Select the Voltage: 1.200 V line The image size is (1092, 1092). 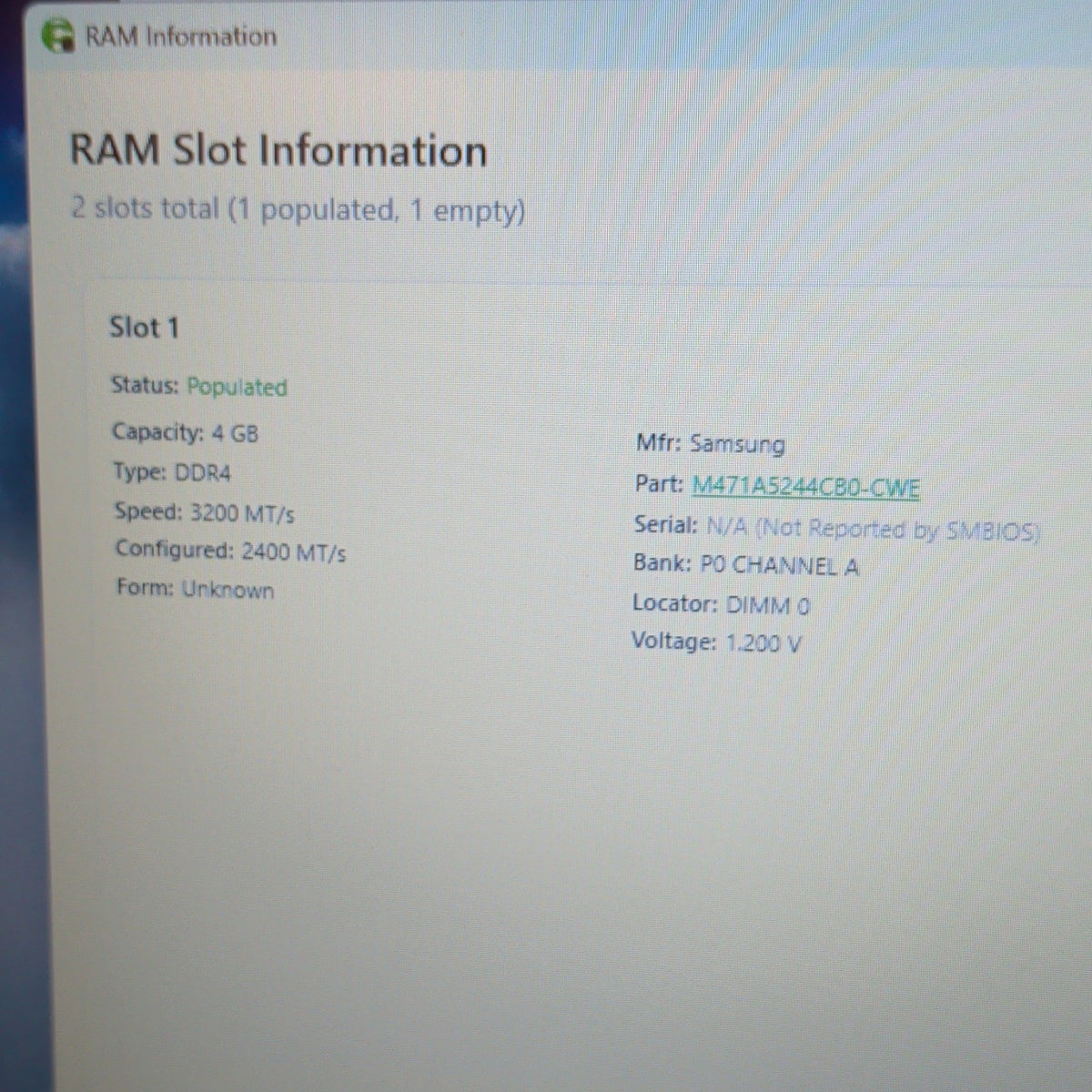pyautogui.click(x=717, y=642)
